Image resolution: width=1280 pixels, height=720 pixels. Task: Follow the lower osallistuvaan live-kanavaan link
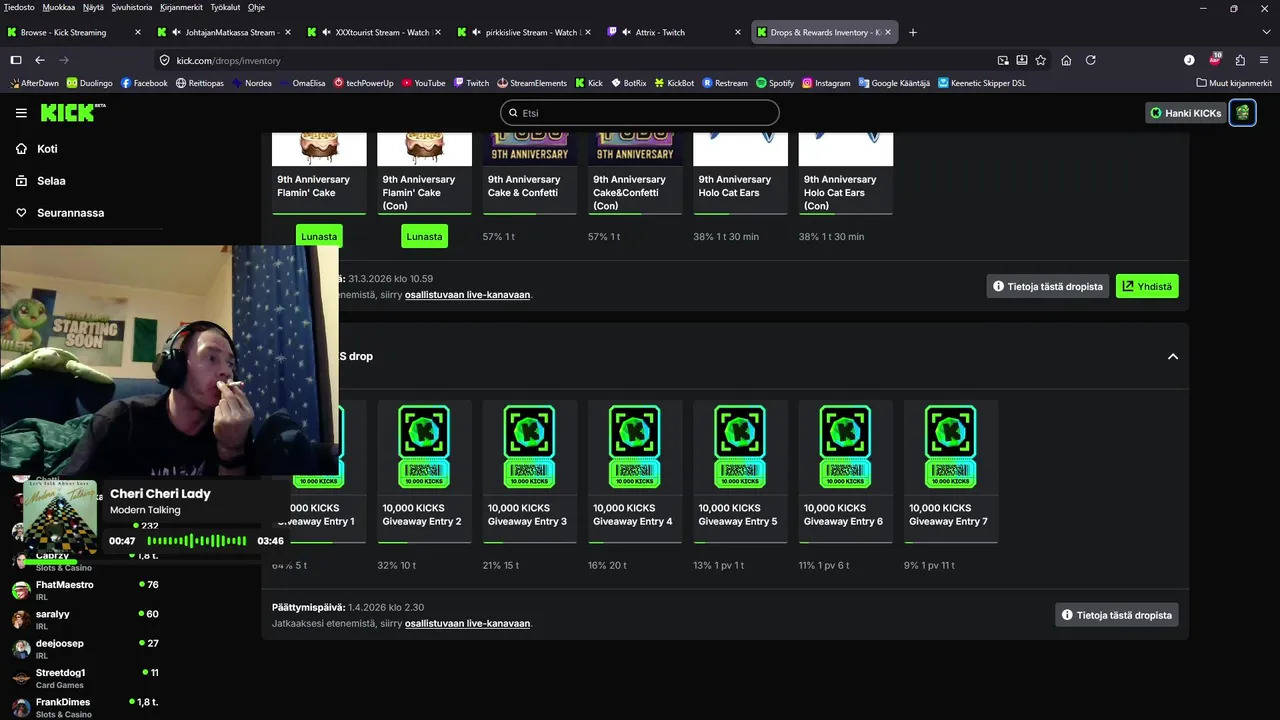(467, 623)
